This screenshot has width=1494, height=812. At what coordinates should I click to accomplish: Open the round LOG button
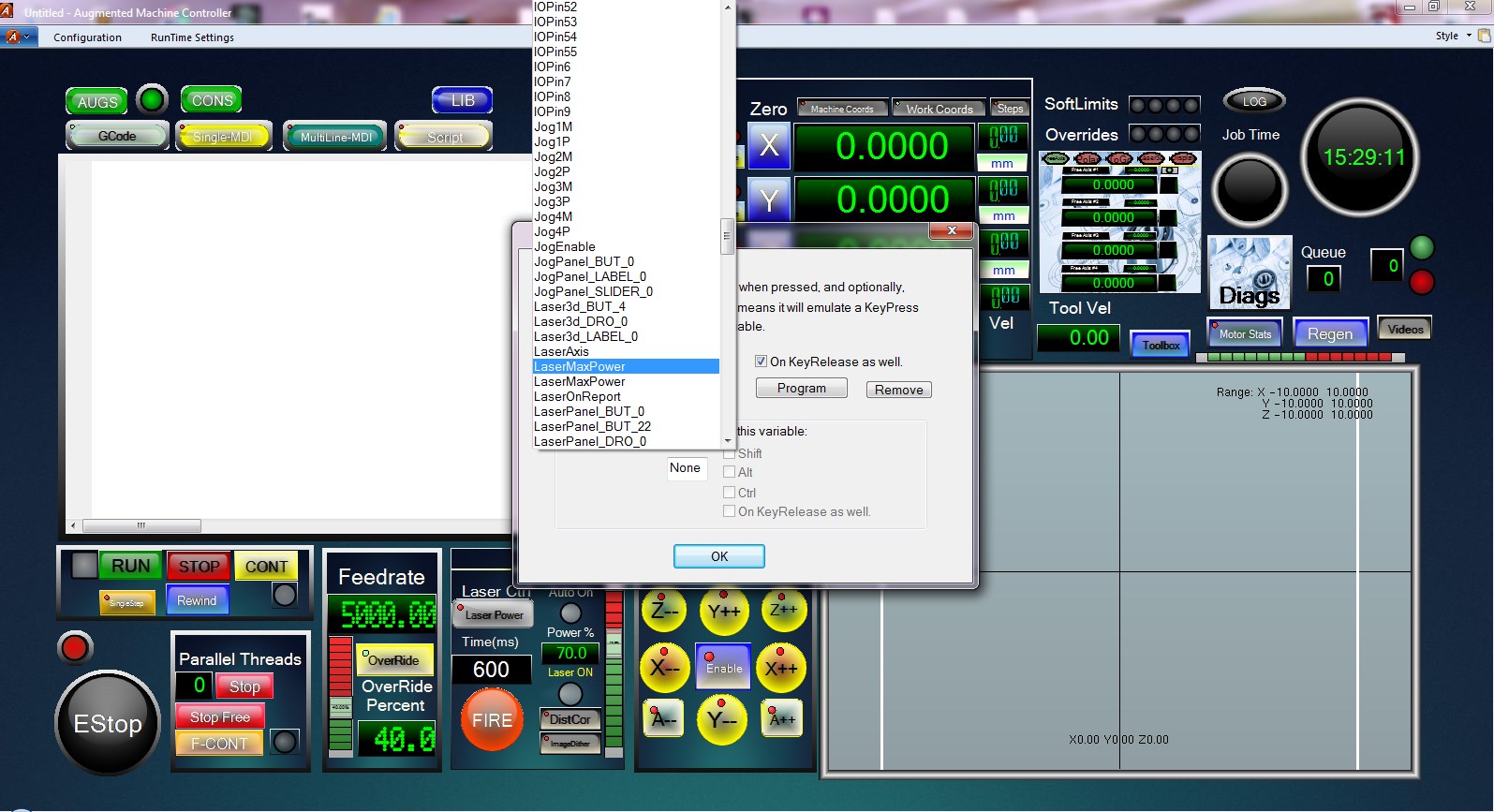pyautogui.click(x=1253, y=101)
